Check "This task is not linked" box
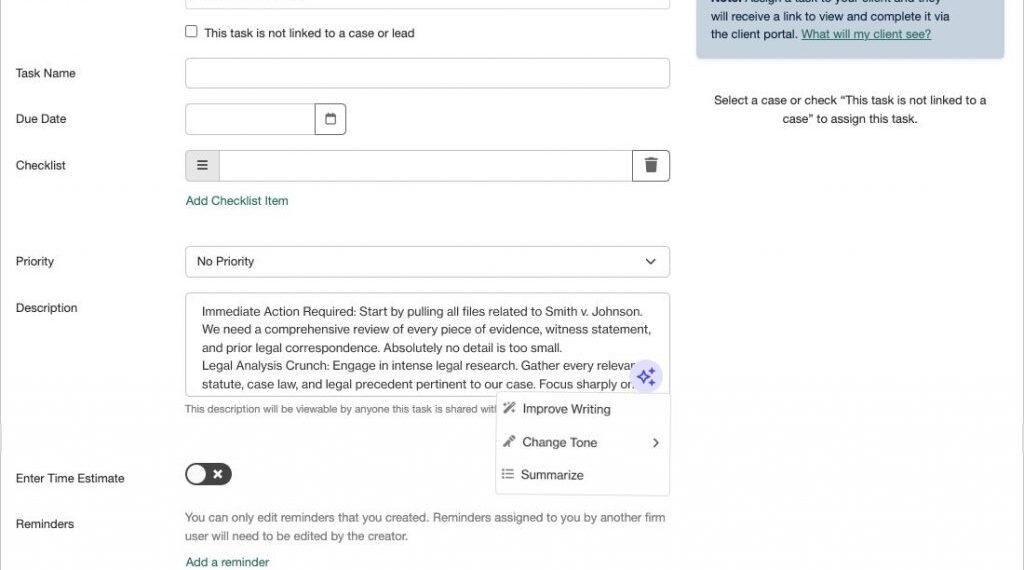Image resolution: width=1024 pixels, height=570 pixels. [191, 31]
